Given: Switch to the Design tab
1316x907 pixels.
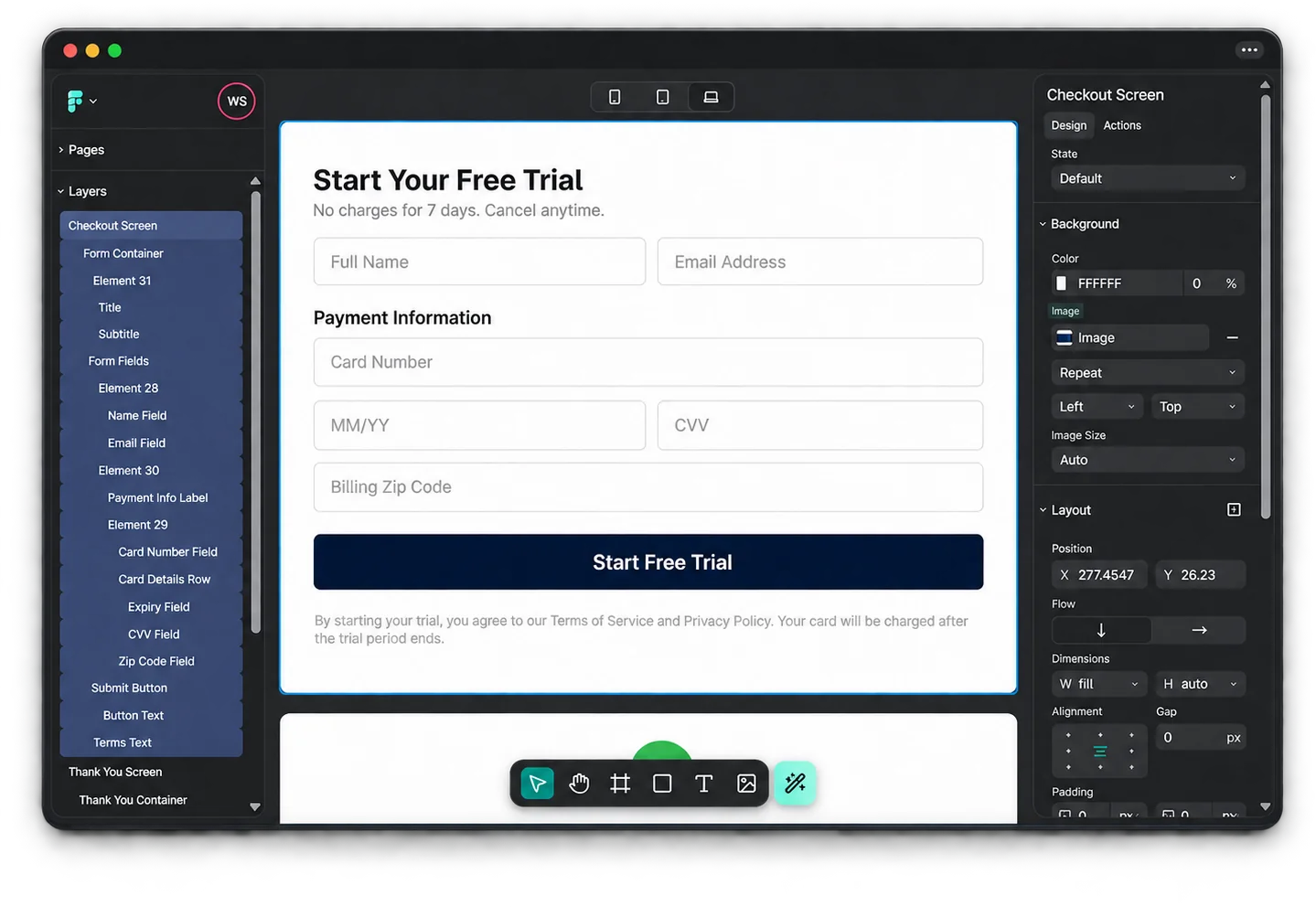Looking at the screenshot, I should click(x=1069, y=125).
